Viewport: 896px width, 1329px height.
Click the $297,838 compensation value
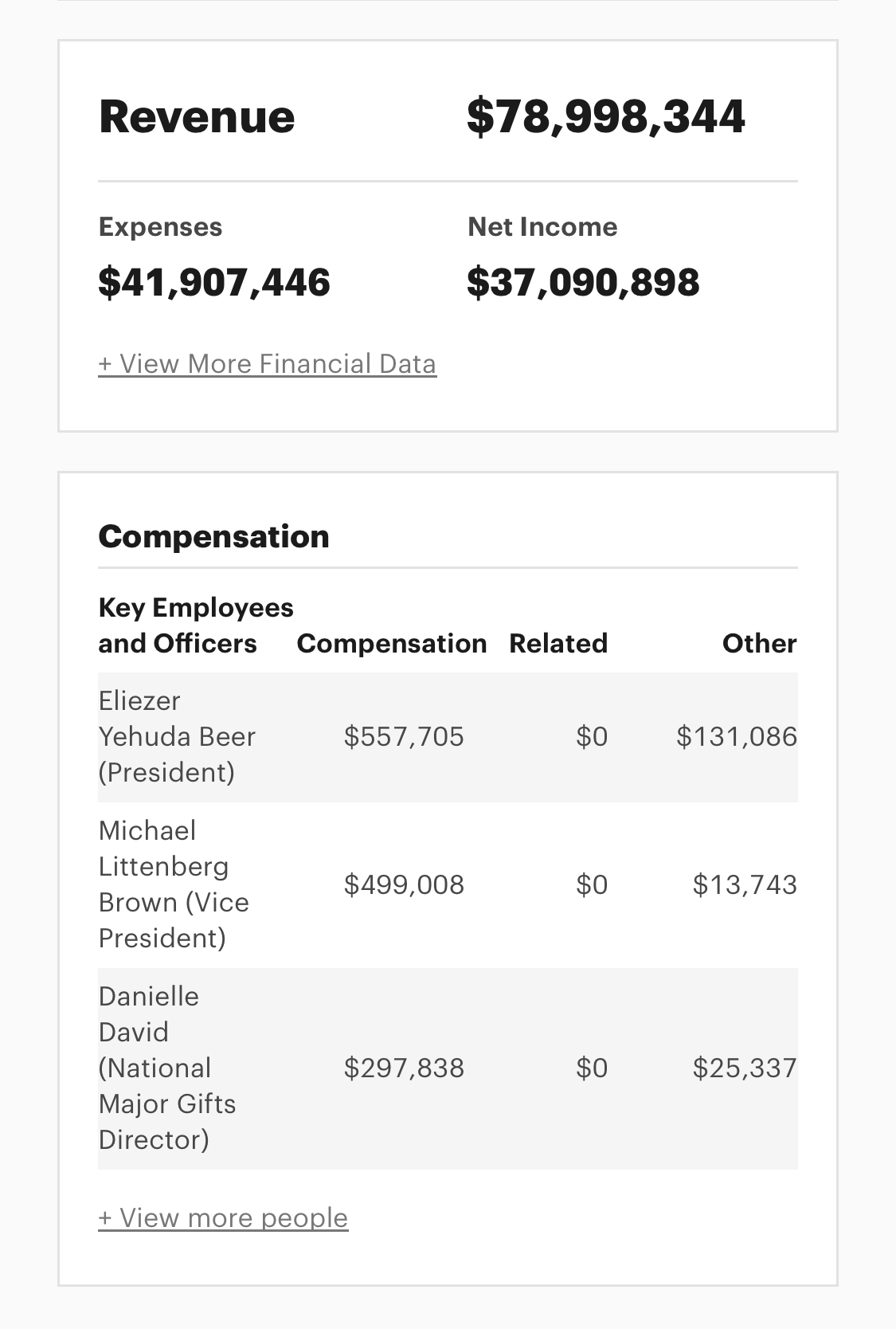(x=404, y=1068)
